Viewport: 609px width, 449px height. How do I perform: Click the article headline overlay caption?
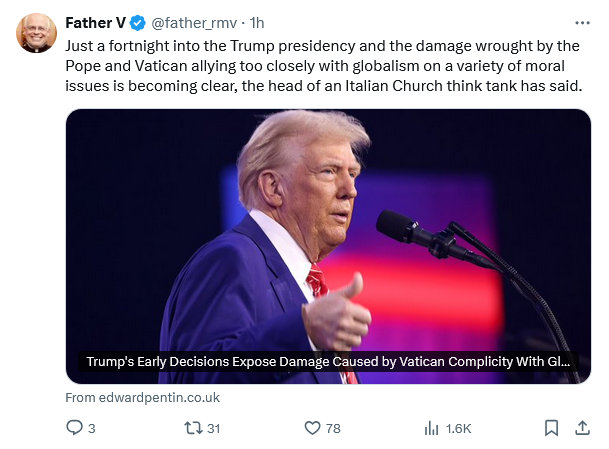point(328,362)
